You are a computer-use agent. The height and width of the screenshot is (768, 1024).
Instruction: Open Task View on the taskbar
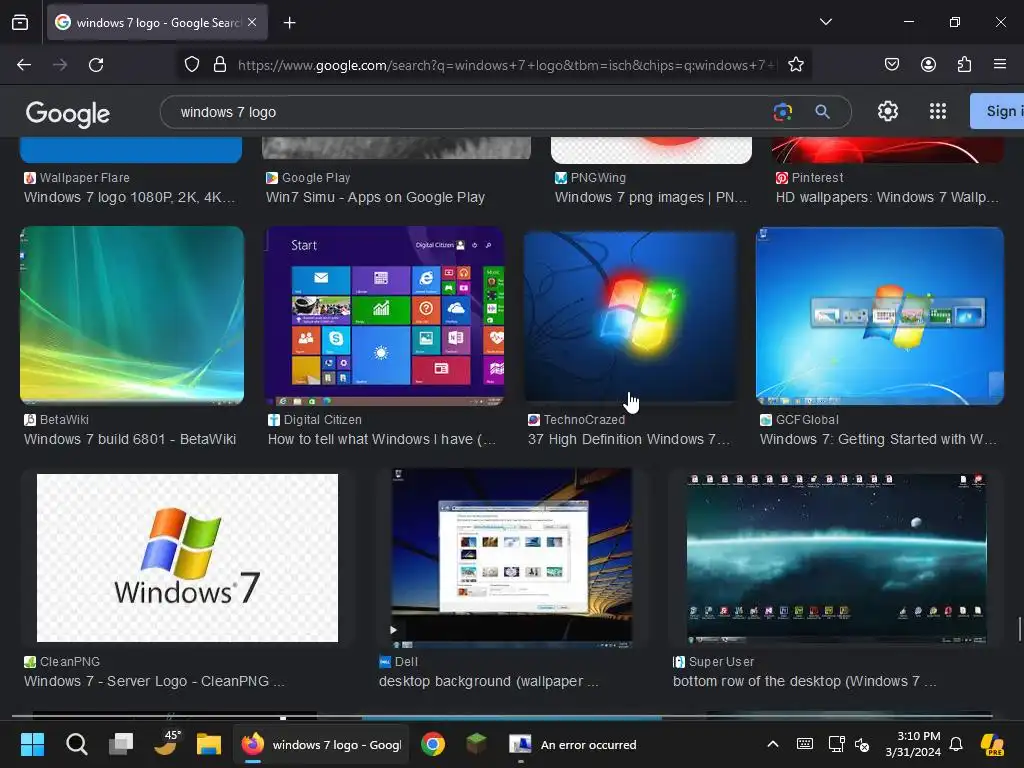pos(121,744)
